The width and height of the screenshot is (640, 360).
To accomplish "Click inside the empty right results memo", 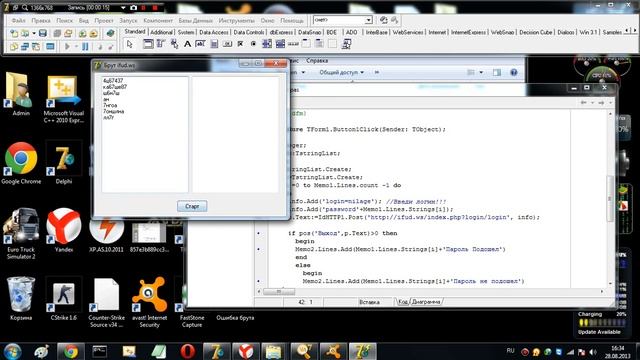I will point(236,134).
